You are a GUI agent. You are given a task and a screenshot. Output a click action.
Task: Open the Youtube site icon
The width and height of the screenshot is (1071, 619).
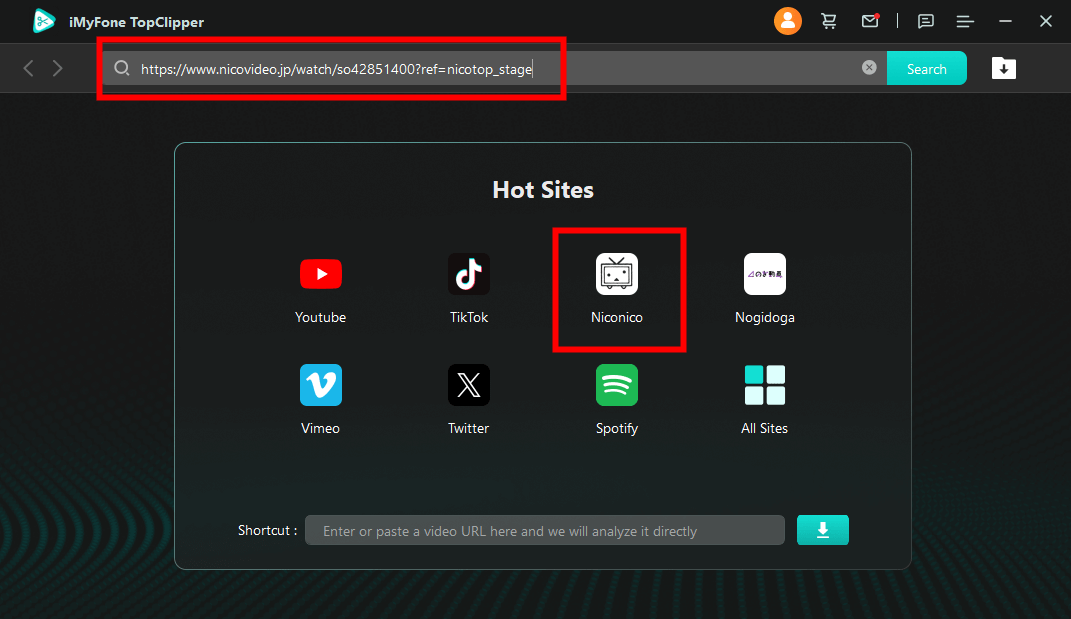pyautogui.click(x=320, y=274)
